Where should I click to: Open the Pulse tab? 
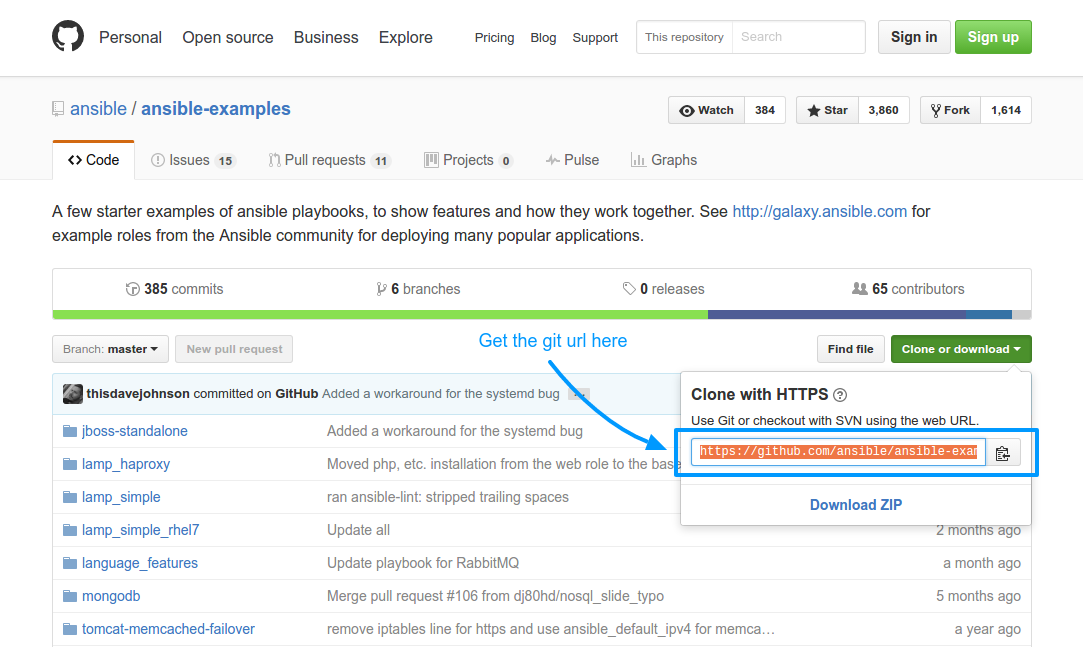[572, 160]
